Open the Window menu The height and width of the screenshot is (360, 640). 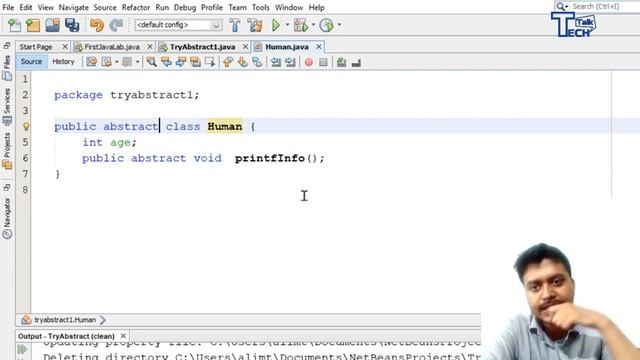[289, 7]
